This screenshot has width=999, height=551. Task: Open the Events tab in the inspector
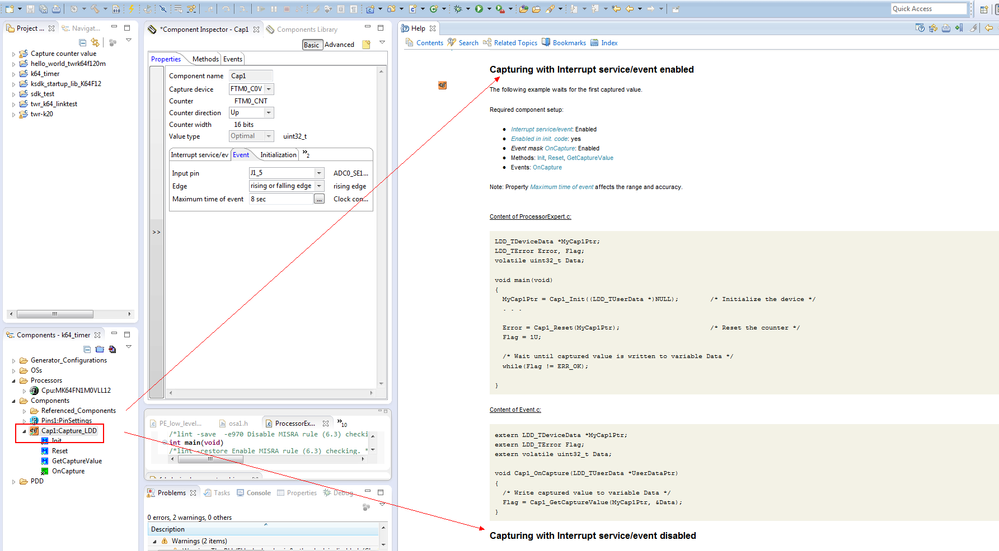click(233, 59)
